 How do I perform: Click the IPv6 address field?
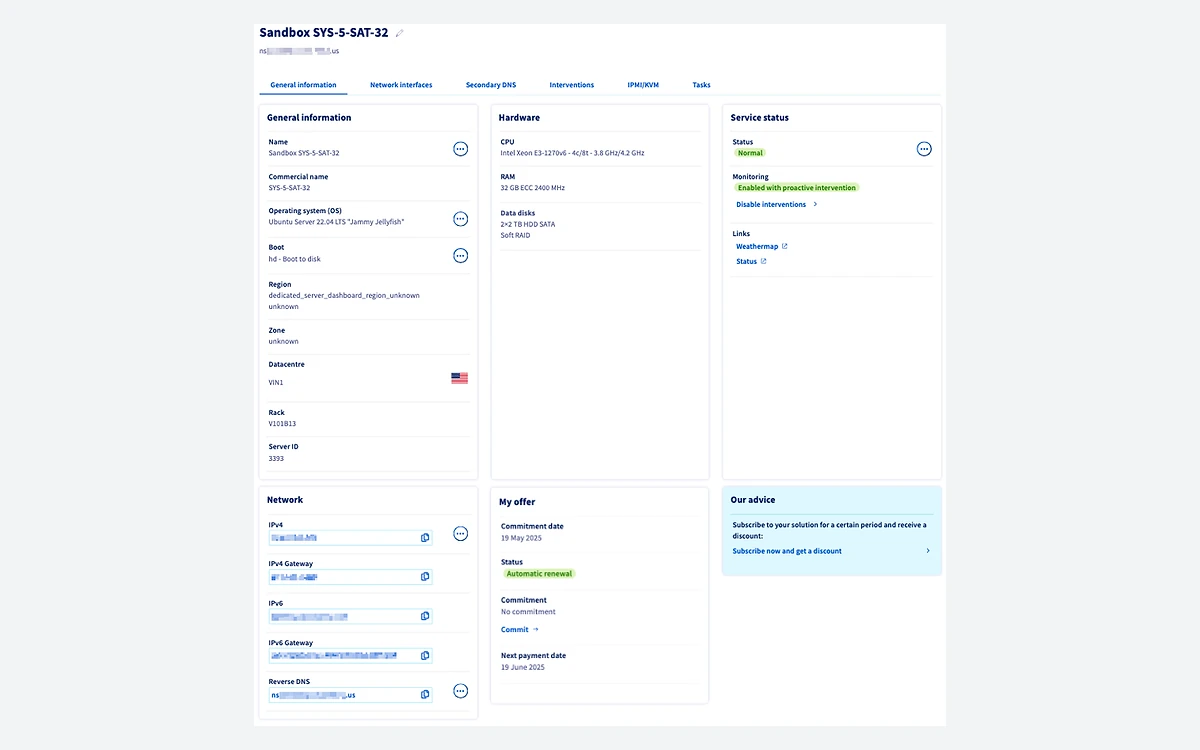(351, 616)
